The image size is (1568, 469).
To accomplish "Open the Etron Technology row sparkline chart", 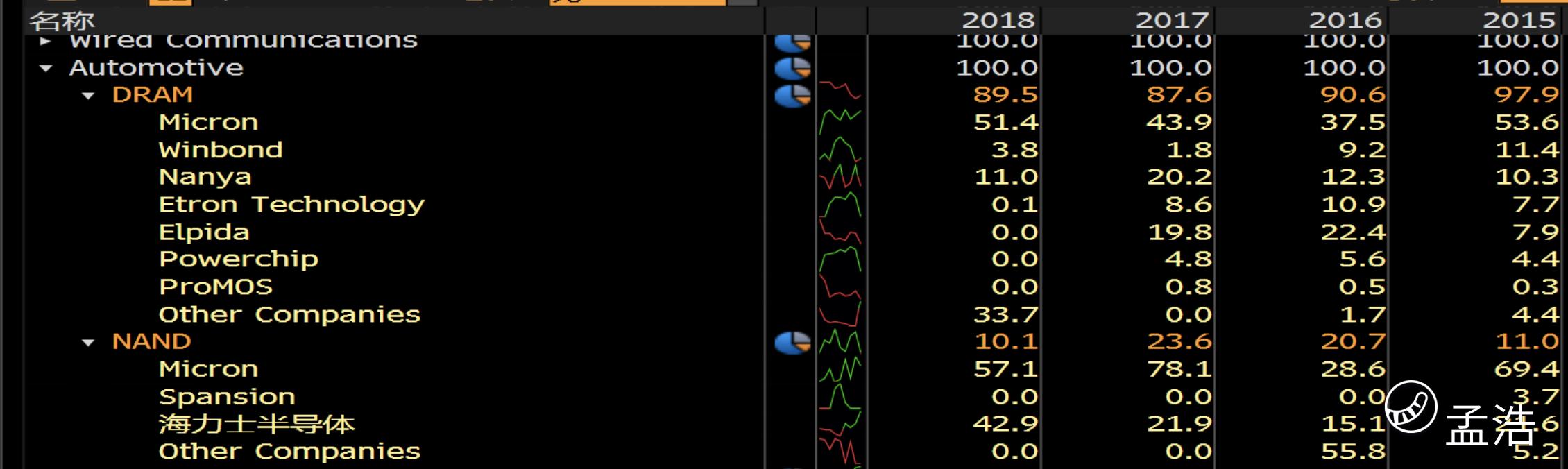I will [x=840, y=204].
